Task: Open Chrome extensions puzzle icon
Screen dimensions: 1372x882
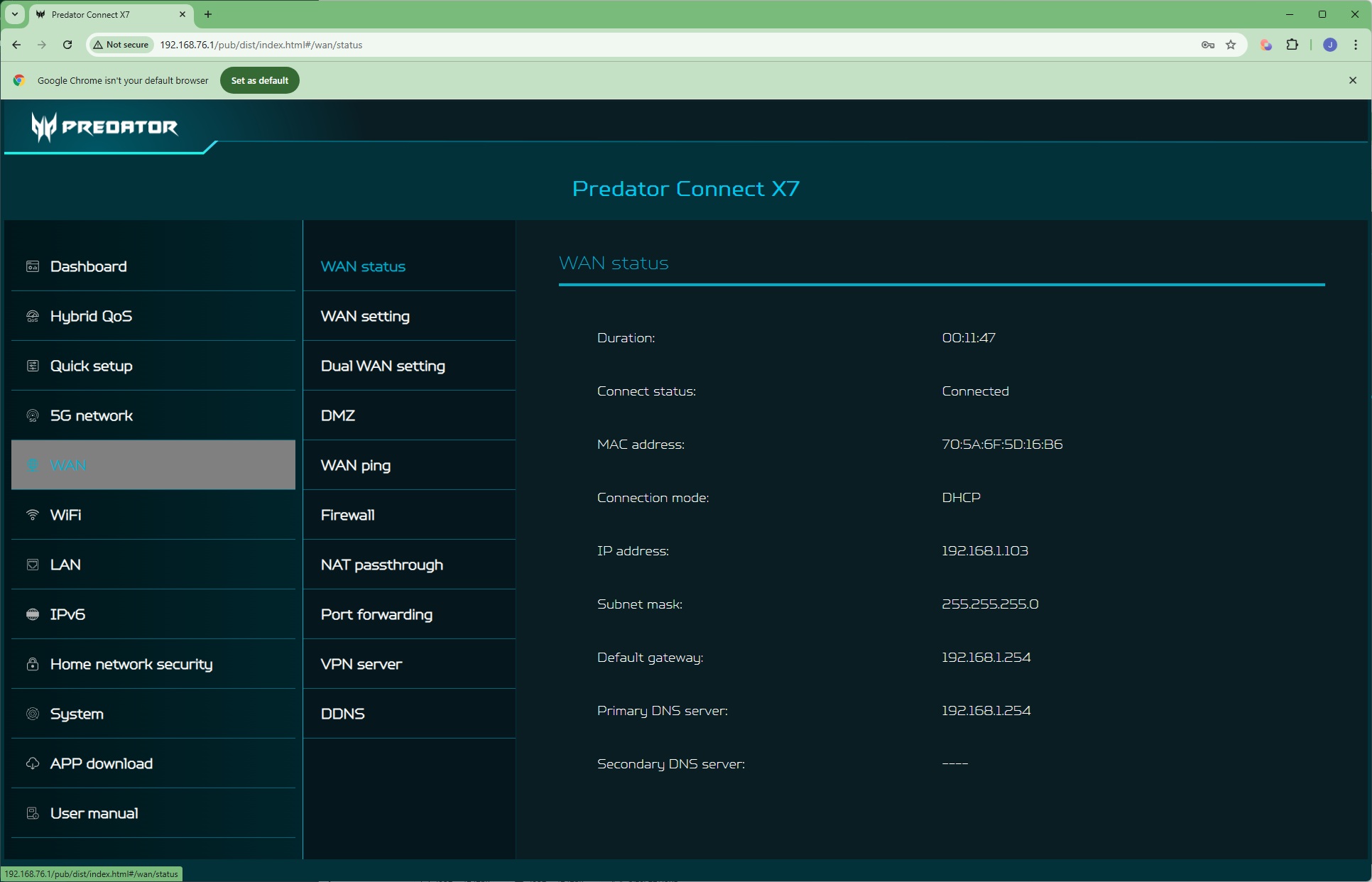Action: click(1292, 45)
